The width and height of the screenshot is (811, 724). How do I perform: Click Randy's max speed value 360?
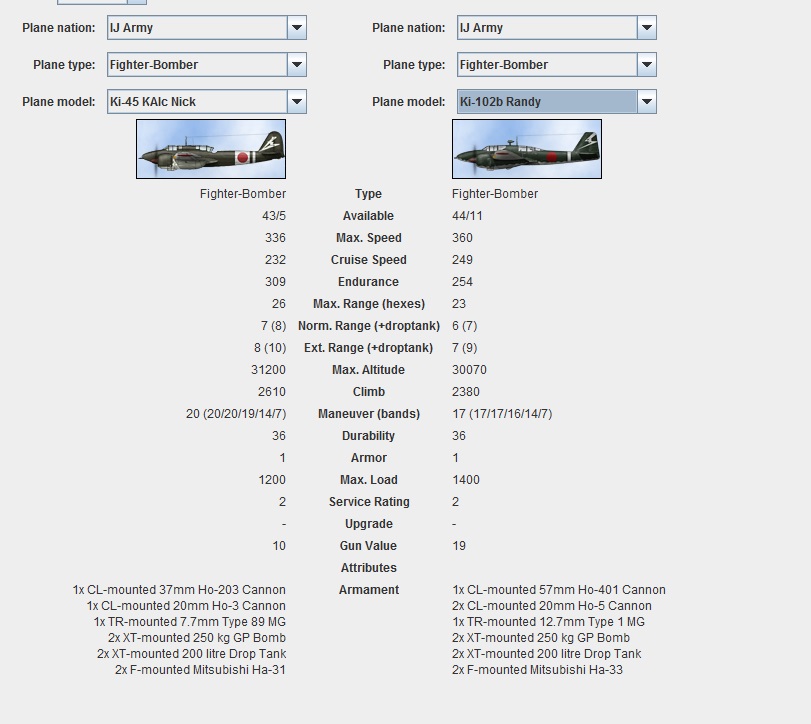click(462, 238)
